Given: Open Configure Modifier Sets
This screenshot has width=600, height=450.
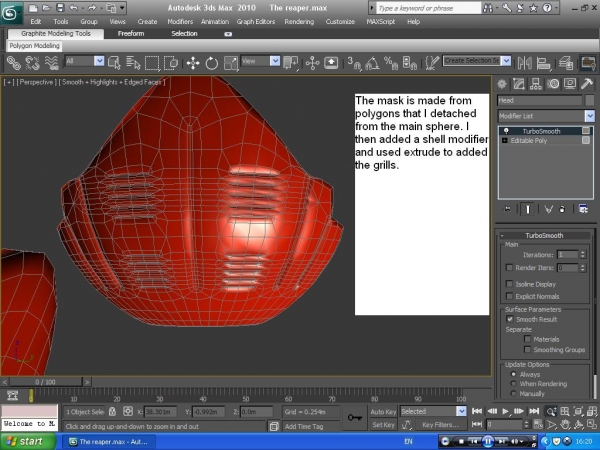Looking at the screenshot, I should click(583, 209).
